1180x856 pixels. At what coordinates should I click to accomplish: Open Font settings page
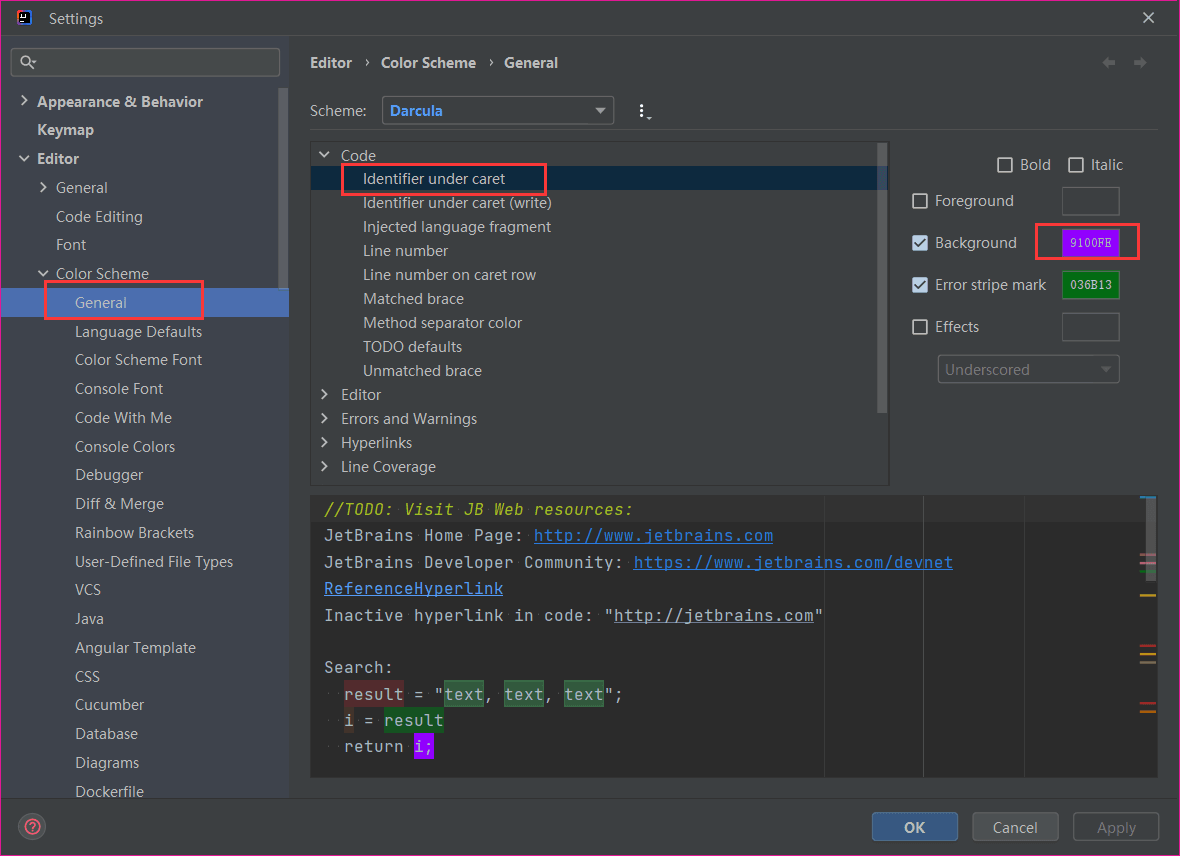pyautogui.click(x=71, y=245)
